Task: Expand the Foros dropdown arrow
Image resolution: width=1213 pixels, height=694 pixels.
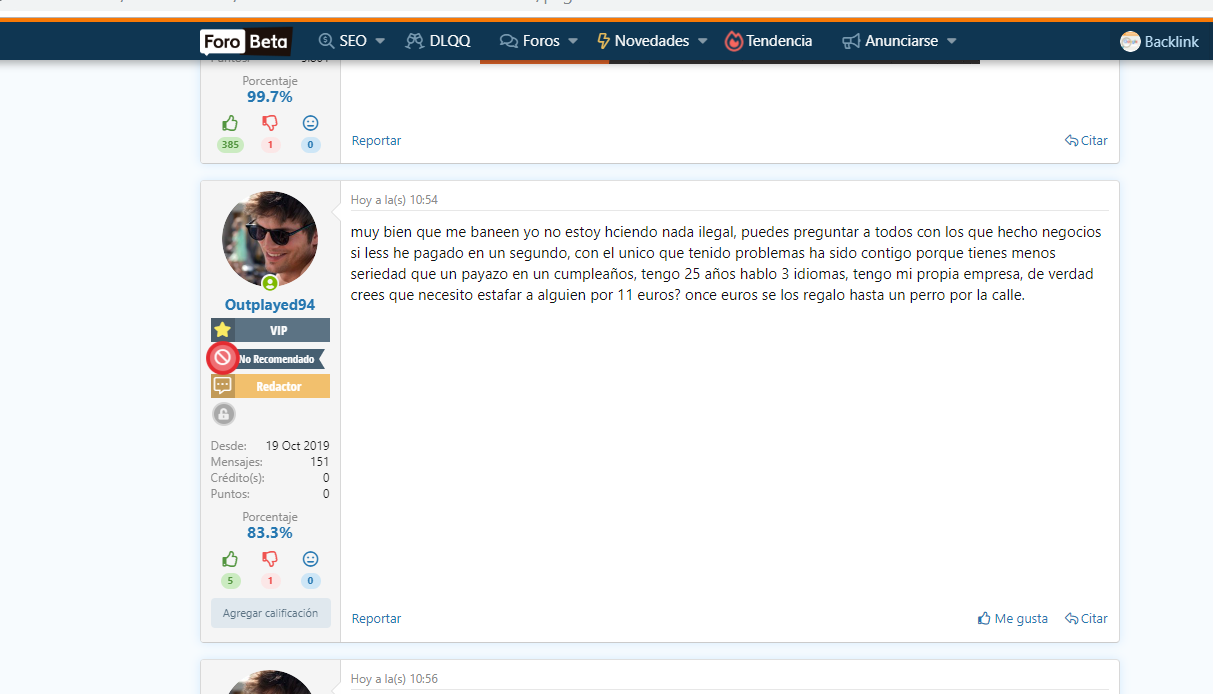Action: 573,41
